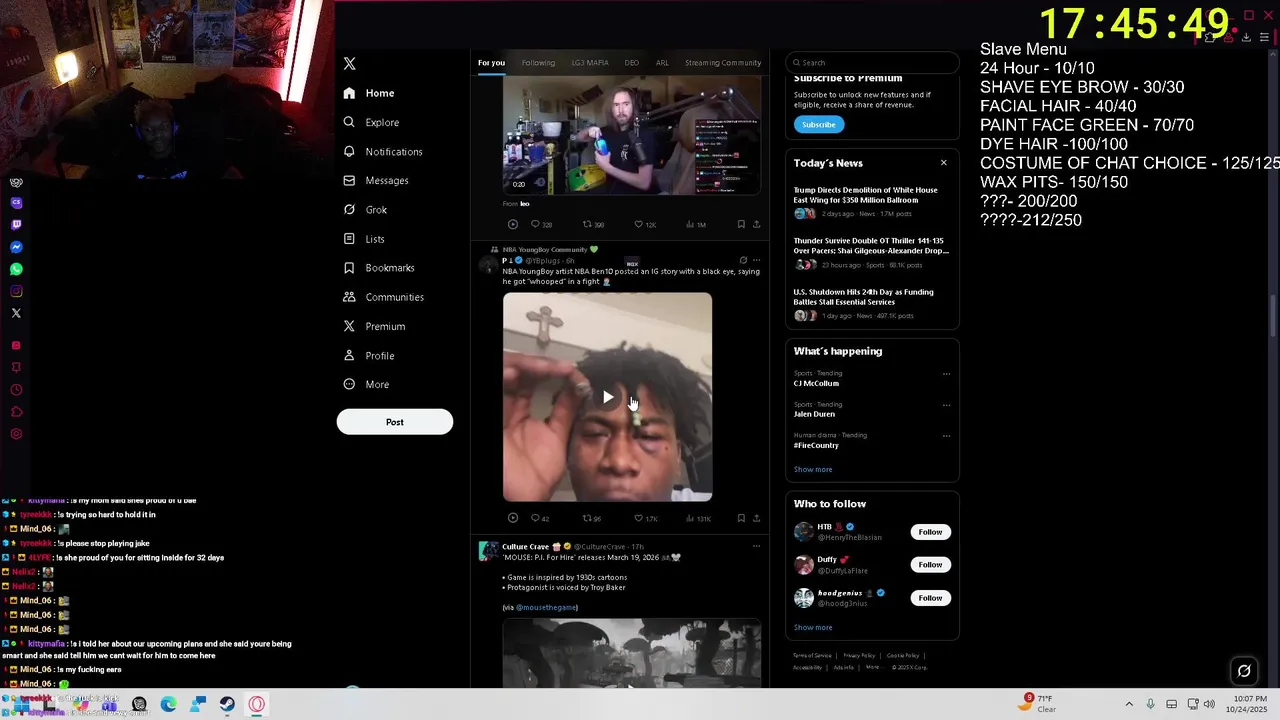Open Communities from the sidebar

click(384, 296)
